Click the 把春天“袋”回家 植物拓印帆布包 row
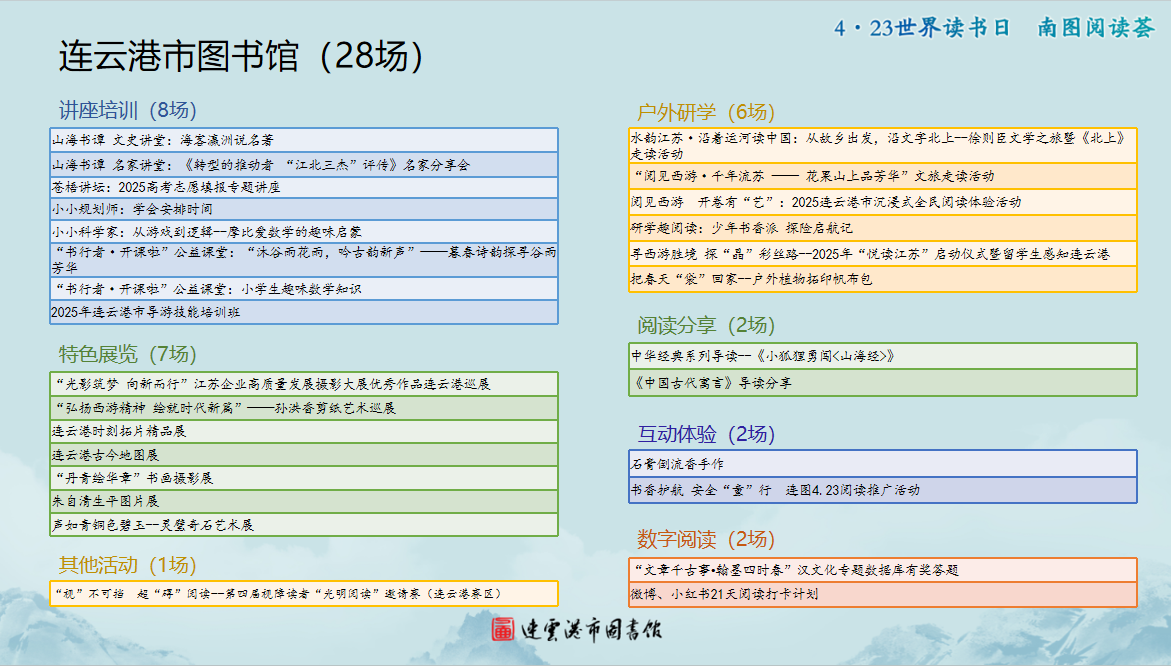The image size is (1171, 666). point(882,279)
